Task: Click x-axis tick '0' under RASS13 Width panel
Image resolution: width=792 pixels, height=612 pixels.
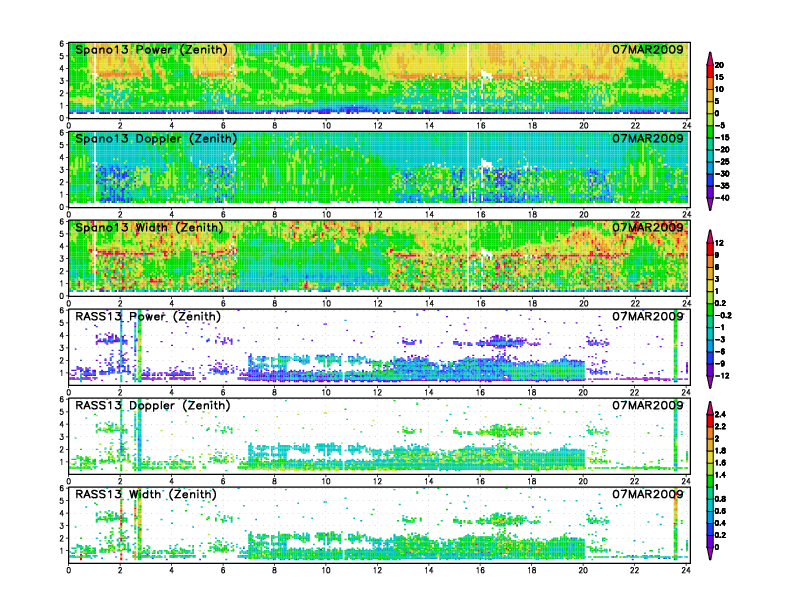Action: click(69, 570)
